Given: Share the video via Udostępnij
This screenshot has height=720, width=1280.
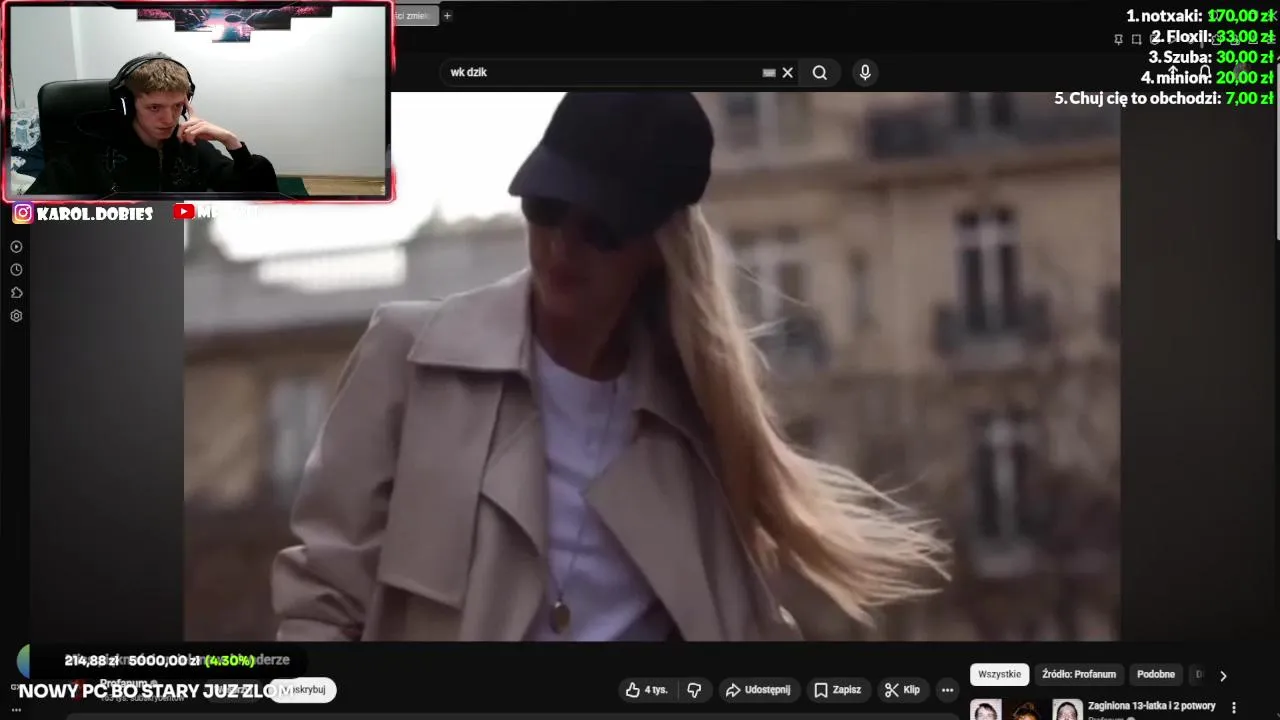Looking at the screenshot, I should coord(758,690).
